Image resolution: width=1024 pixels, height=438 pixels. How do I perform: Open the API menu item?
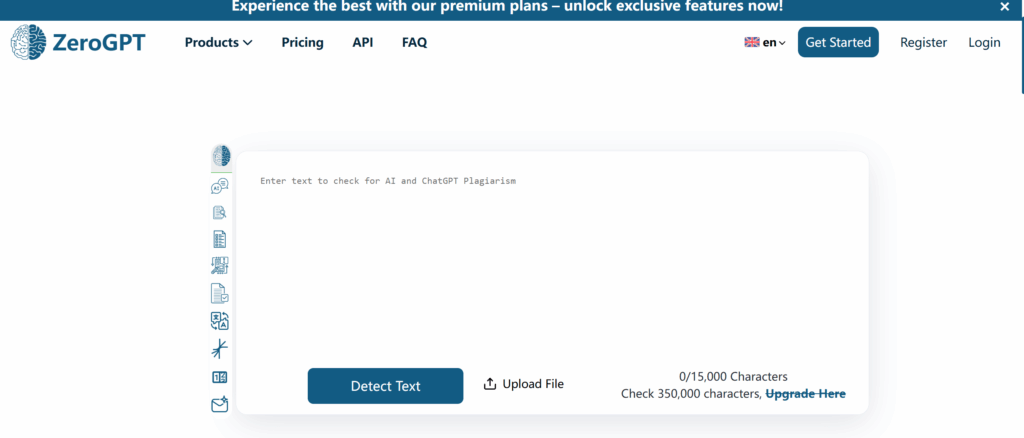[363, 43]
